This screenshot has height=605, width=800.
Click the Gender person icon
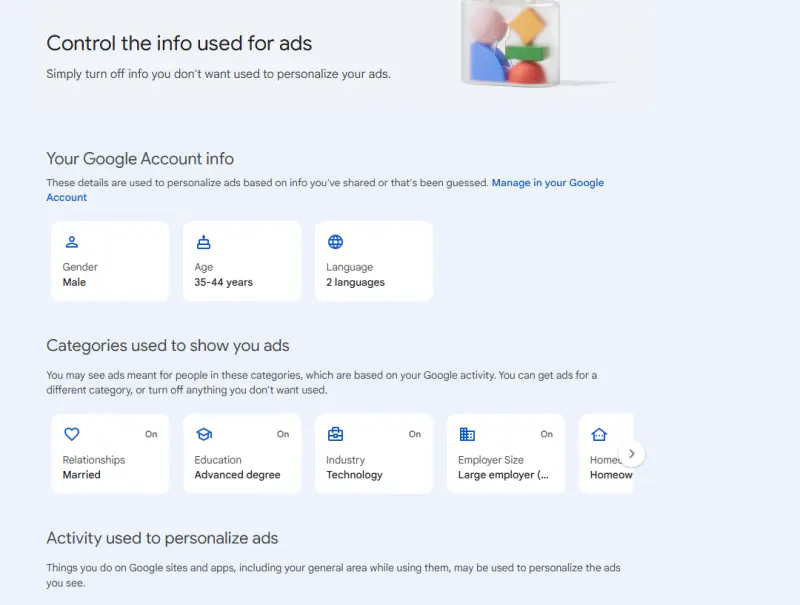tap(71, 242)
